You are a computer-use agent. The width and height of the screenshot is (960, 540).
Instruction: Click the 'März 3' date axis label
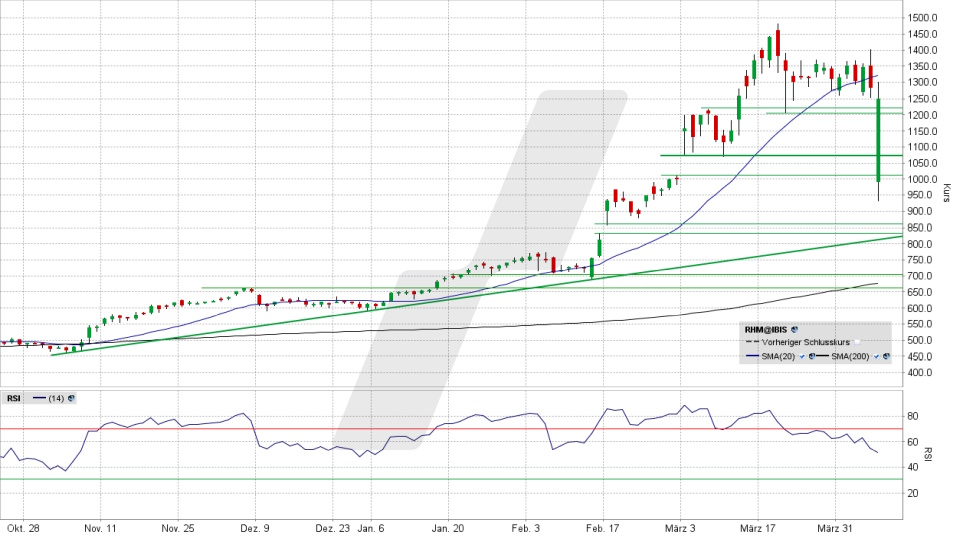coord(680,528)
